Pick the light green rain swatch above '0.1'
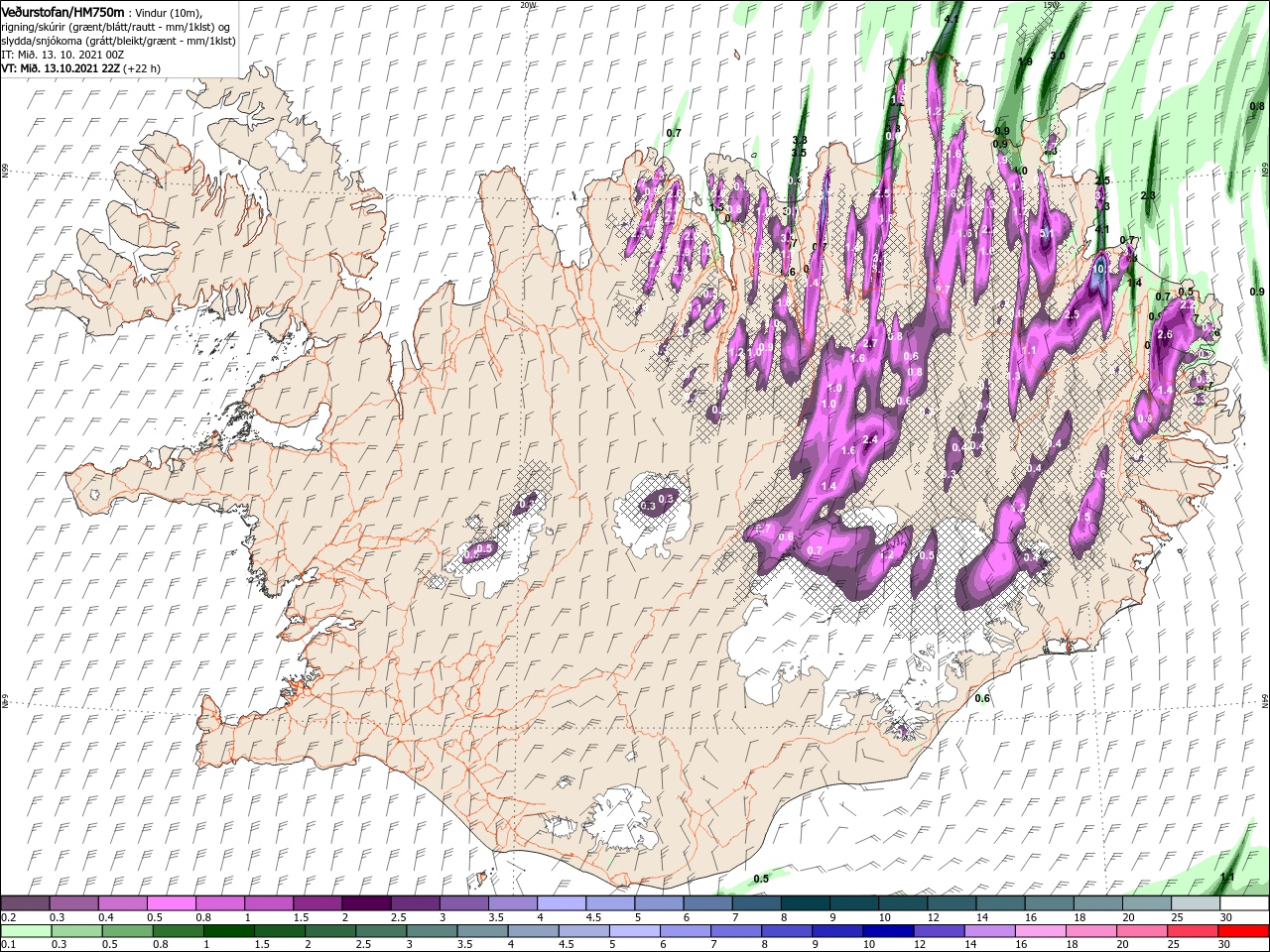The height and width of the screenshot is (952, 1270). pos(25,931)
